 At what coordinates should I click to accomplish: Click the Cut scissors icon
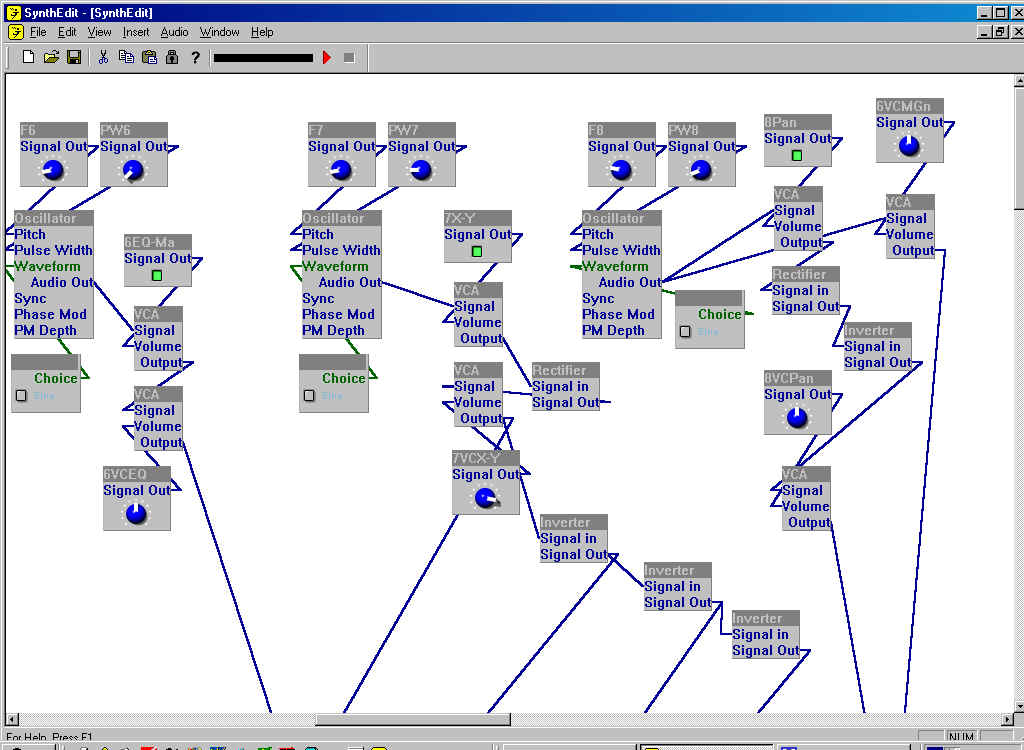102,58
